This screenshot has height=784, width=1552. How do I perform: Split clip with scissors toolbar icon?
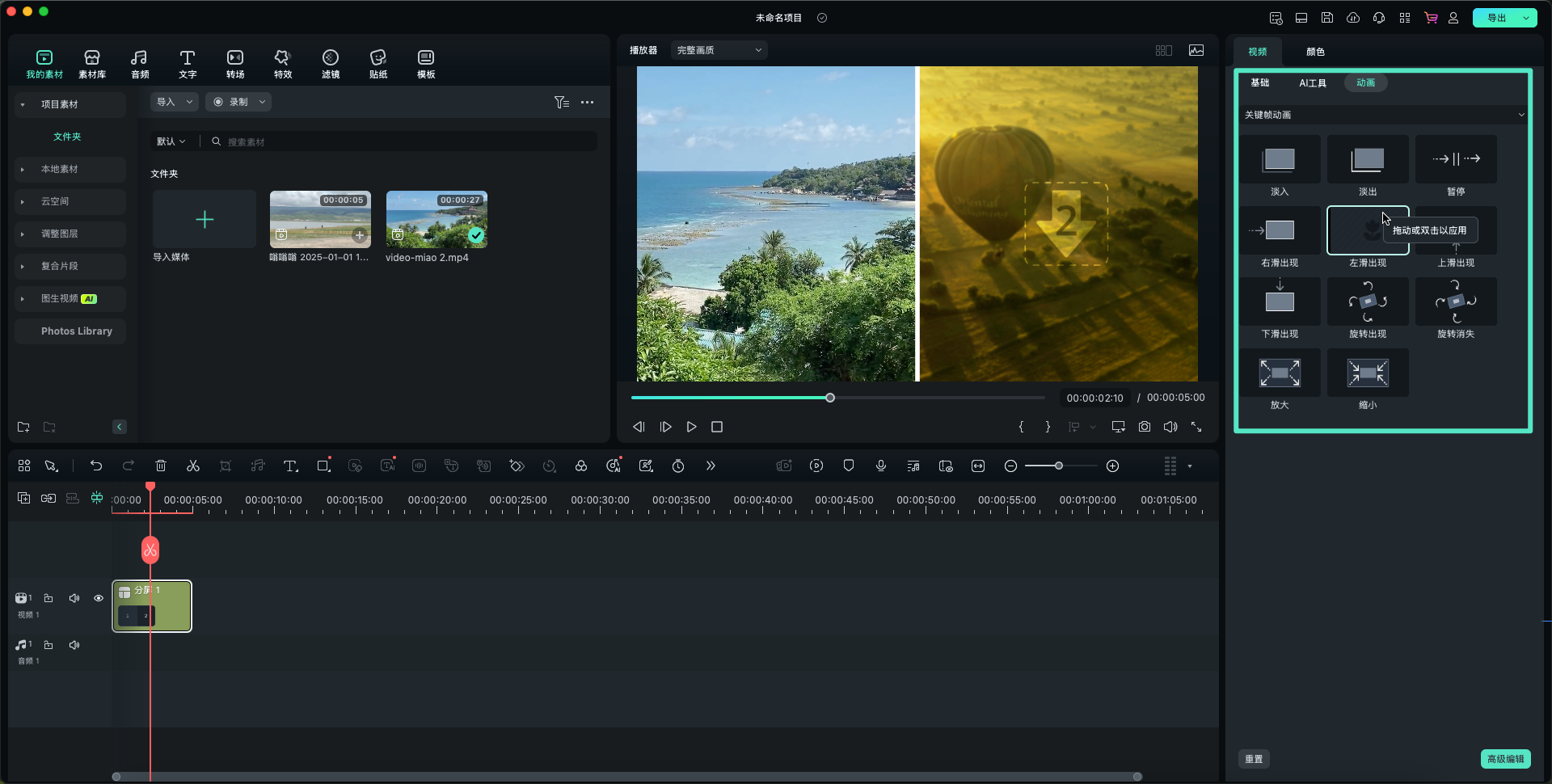[x=193, y=466]
